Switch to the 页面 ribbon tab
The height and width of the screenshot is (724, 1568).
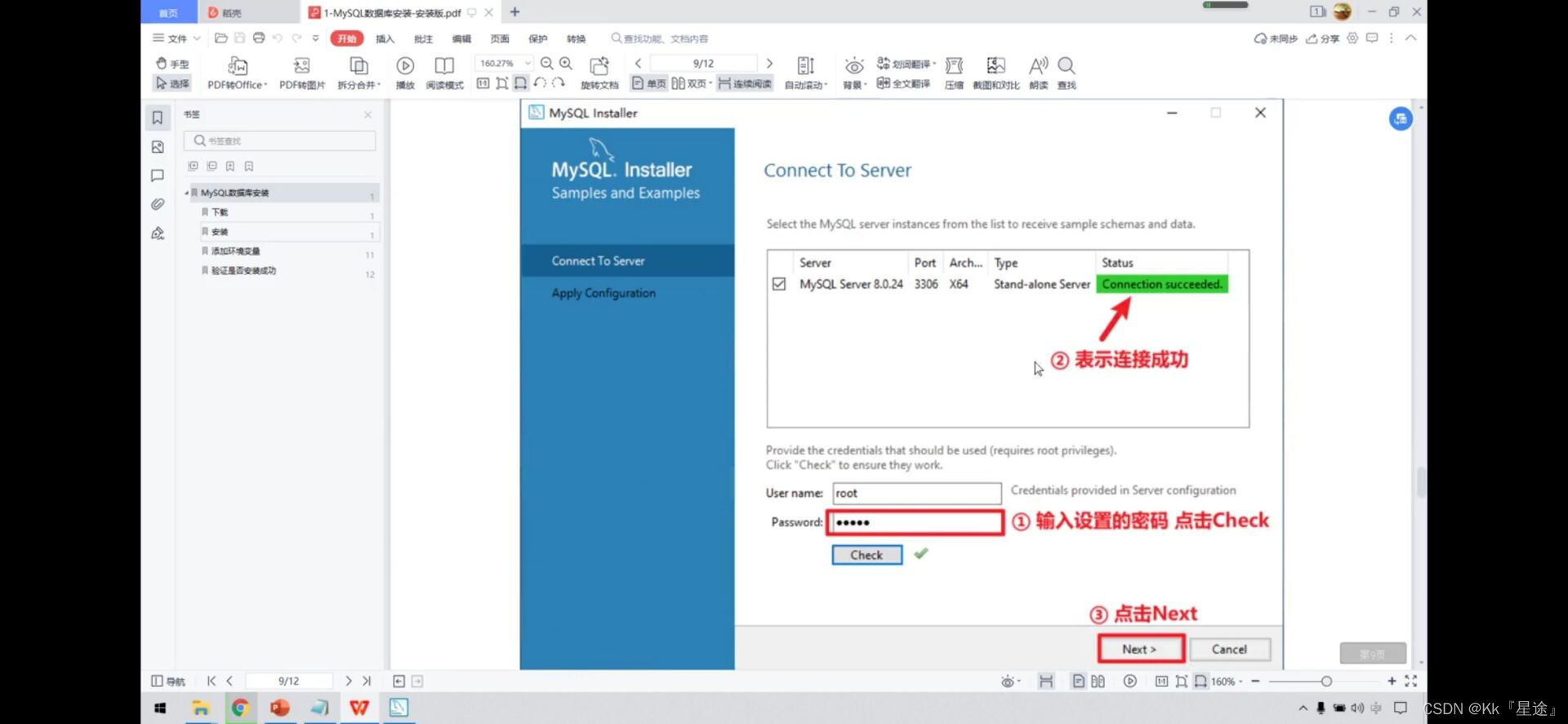click(x=500, y=38)
